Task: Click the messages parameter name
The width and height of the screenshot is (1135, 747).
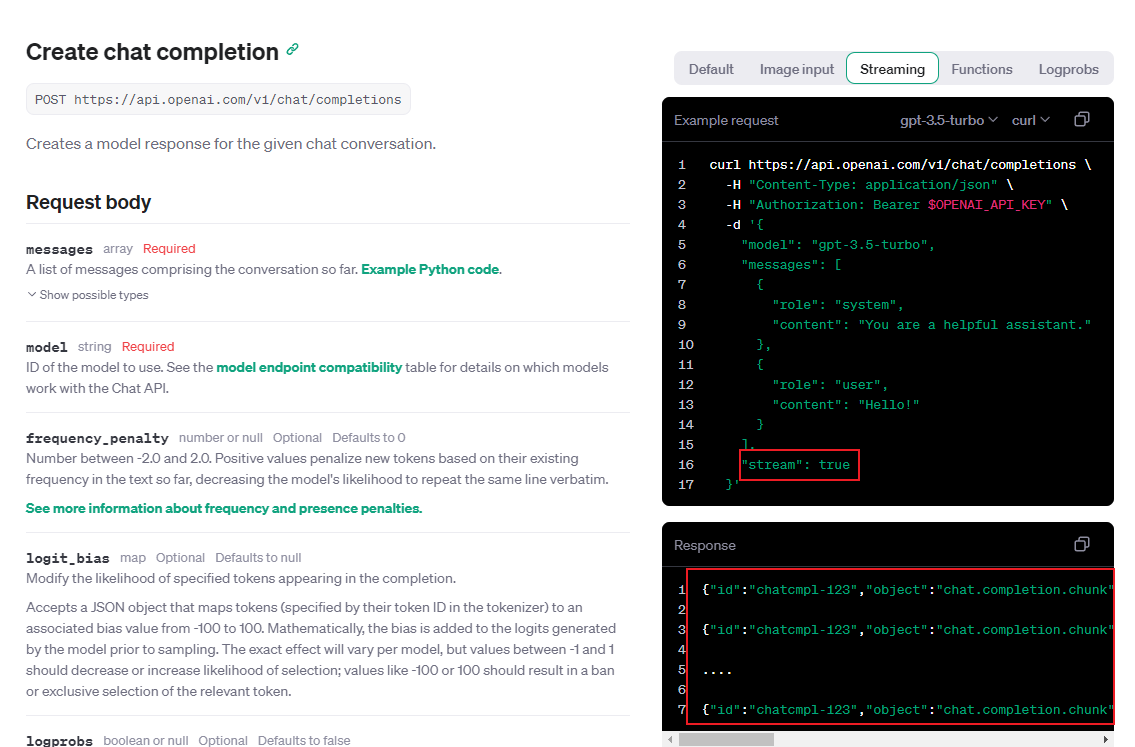Action: [x=59, y=249]
